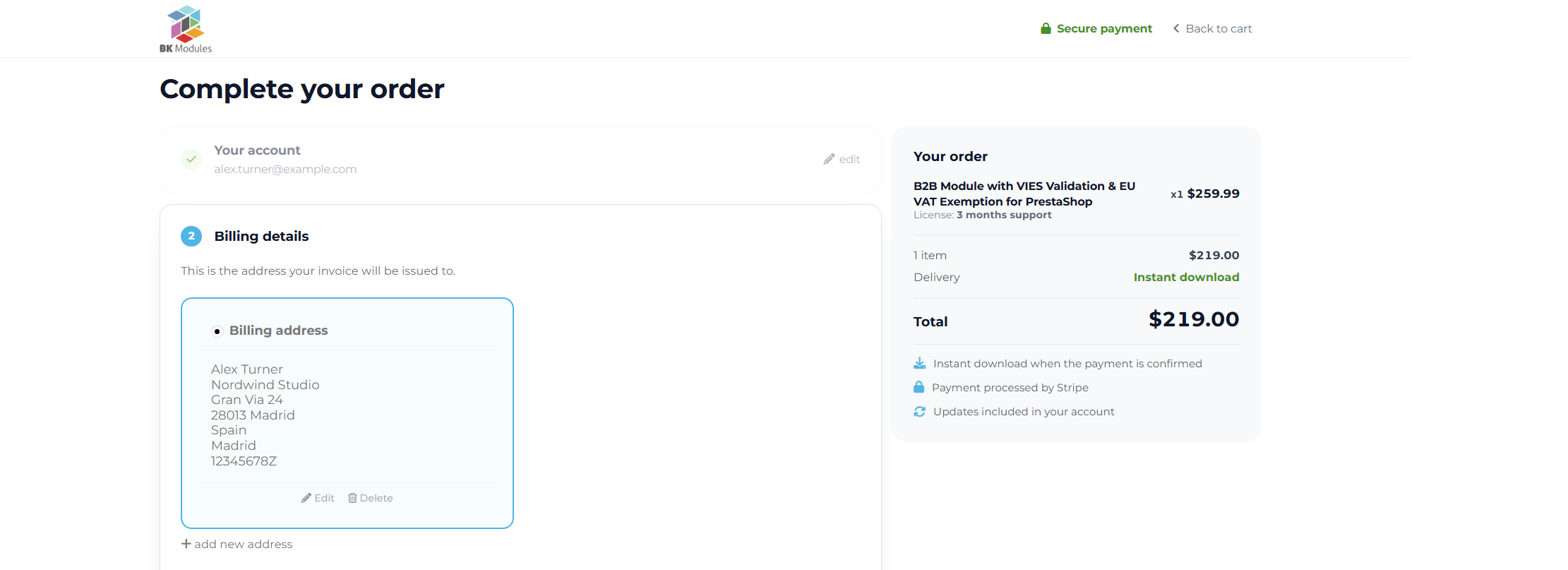Click the '1 item' subtotal label
1568x570 pixels.
[x=930, y=255]
